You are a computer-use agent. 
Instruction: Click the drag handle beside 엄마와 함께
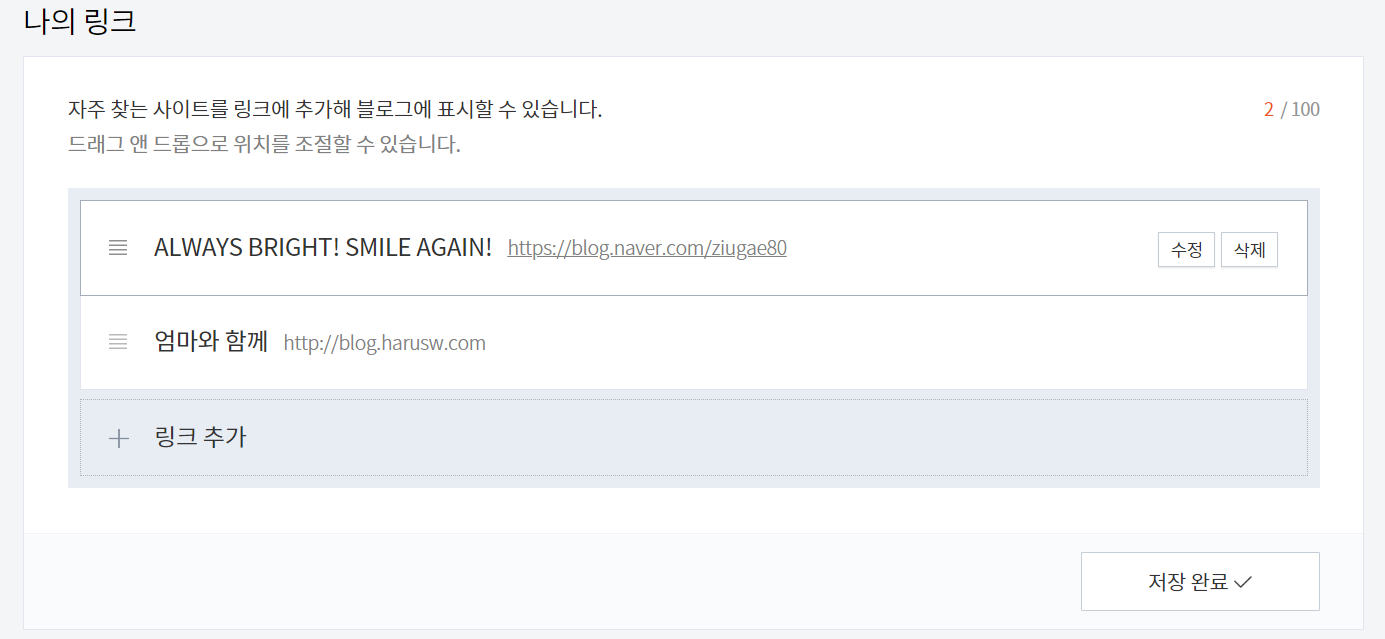tap(117, 342)
